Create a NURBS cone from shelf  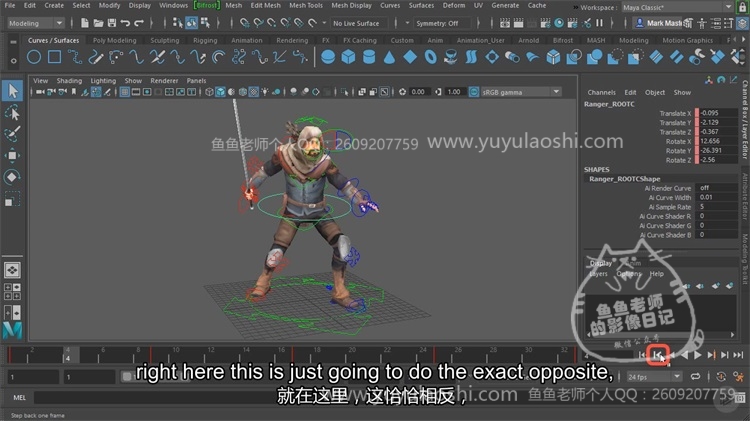click(x=389, y=57)
